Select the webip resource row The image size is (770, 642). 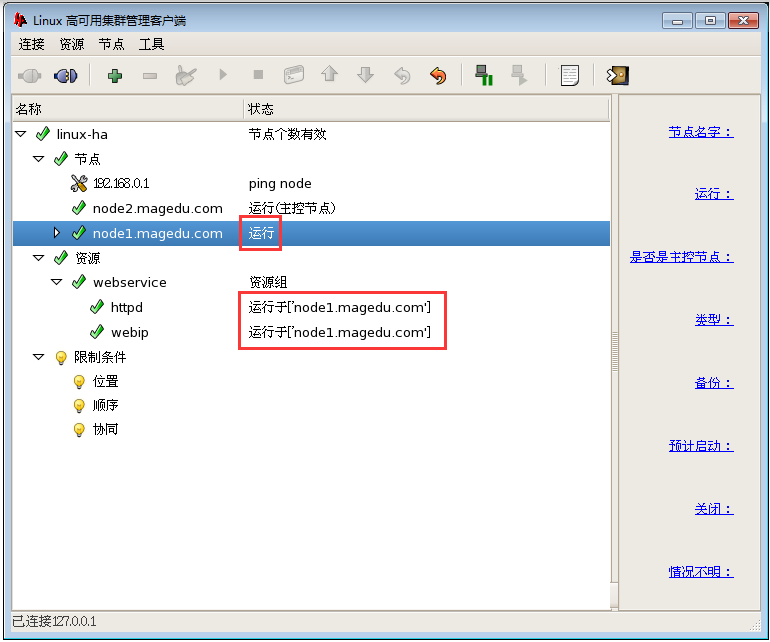[x=311, y=333]
